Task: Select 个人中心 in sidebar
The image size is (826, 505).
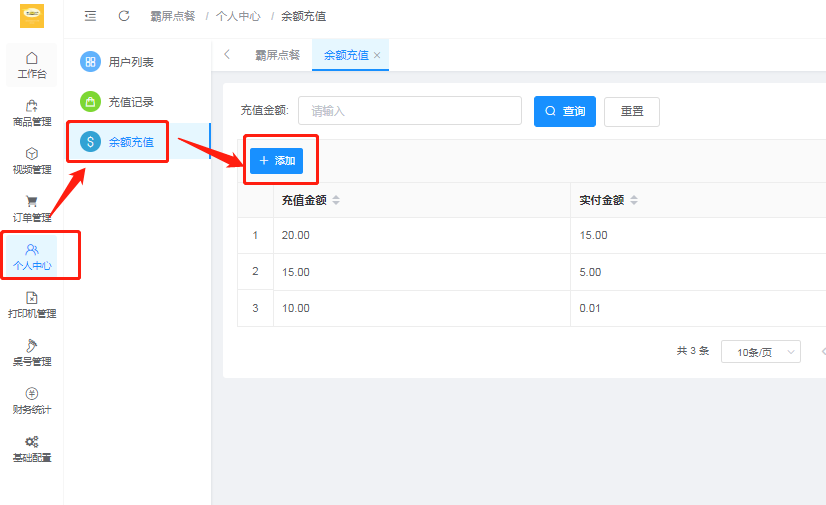Action: pos(32,257)
